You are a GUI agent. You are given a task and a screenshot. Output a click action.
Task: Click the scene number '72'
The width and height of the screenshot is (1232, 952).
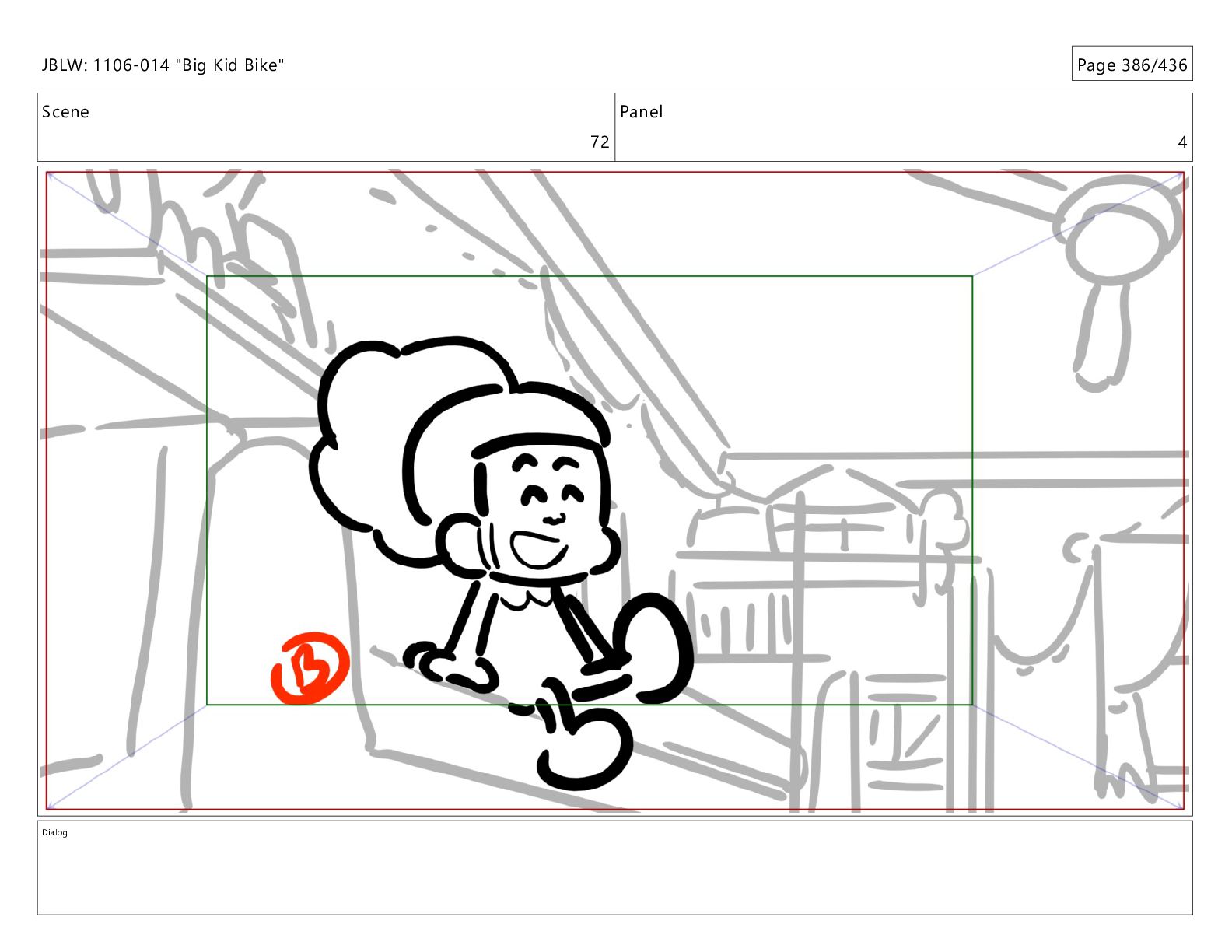pos(600,142)
